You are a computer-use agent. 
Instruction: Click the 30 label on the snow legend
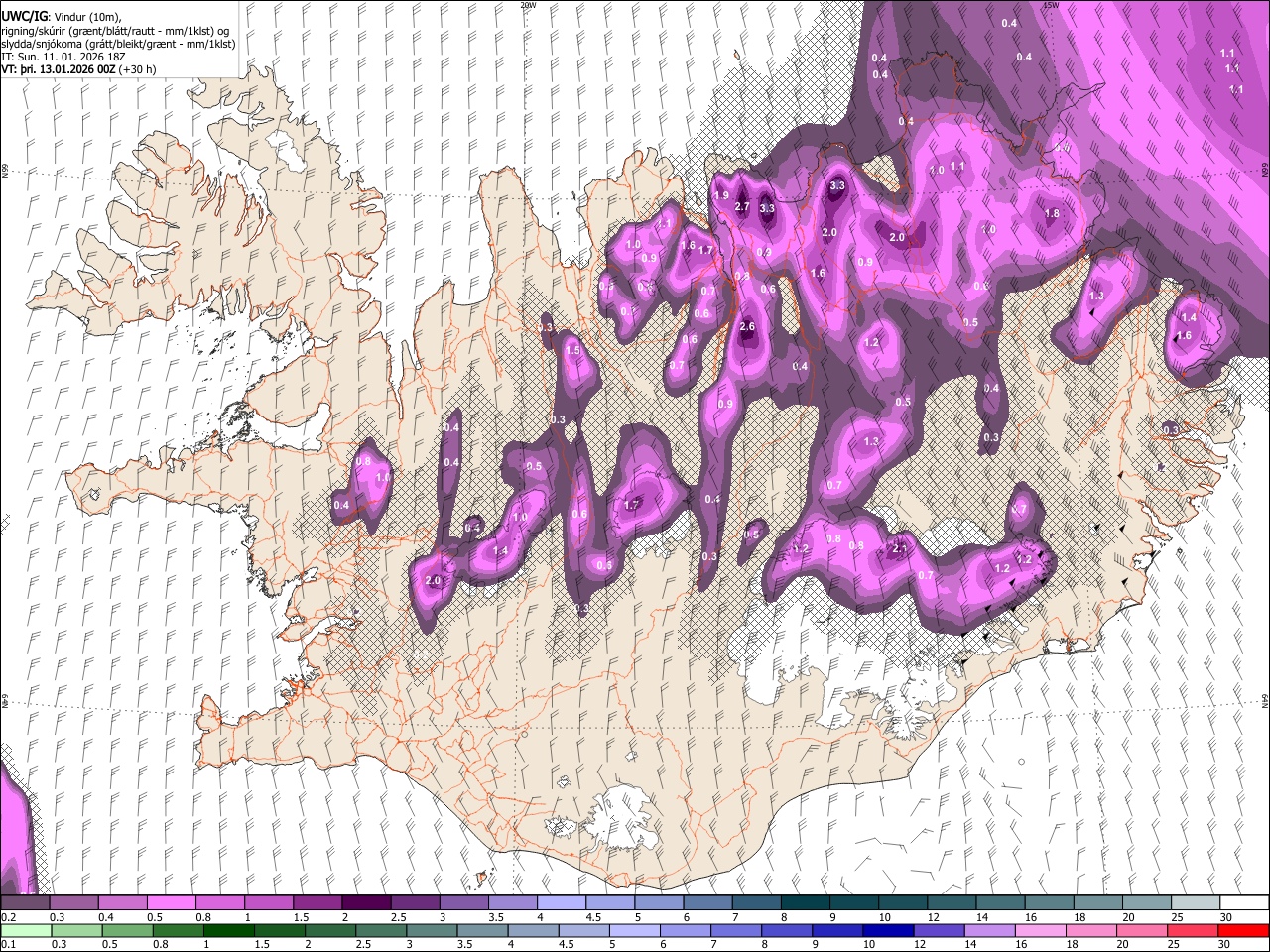(x=1226, y=917)
